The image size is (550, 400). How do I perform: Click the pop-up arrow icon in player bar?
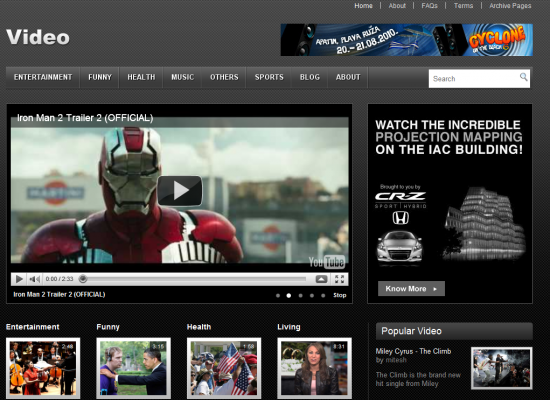(321, 279)
